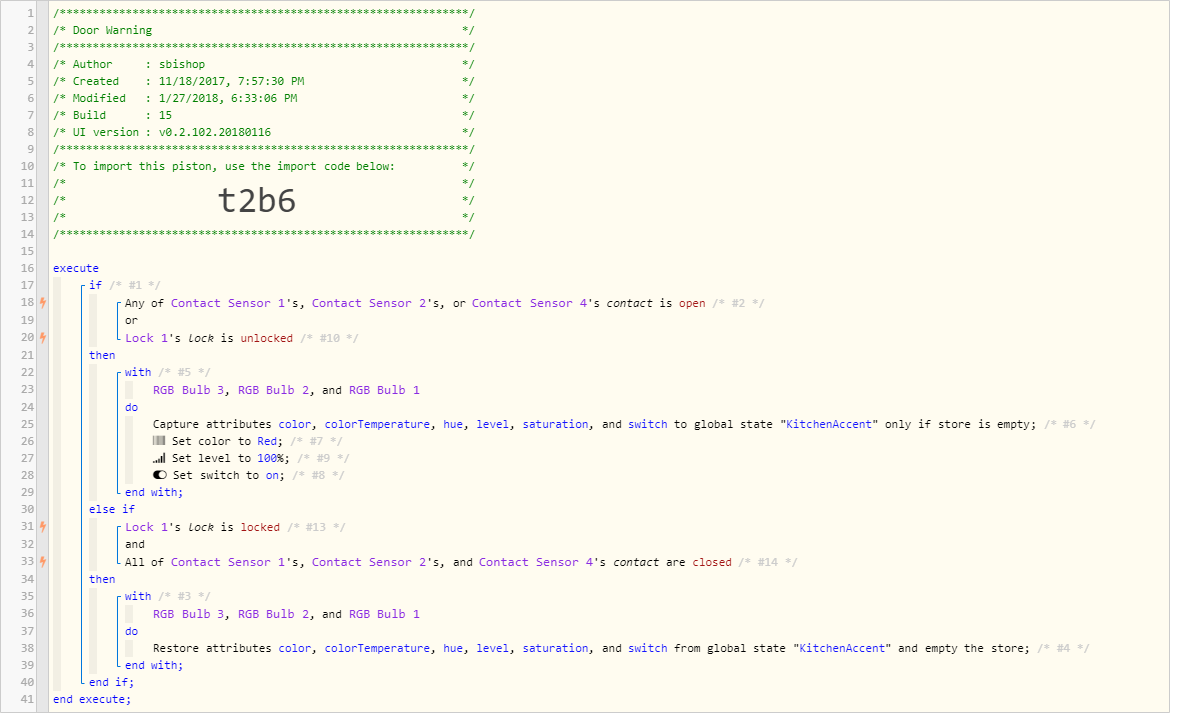Click the 'with' keyword on line 35
The image size is (1178, 721).
(138, 596)
